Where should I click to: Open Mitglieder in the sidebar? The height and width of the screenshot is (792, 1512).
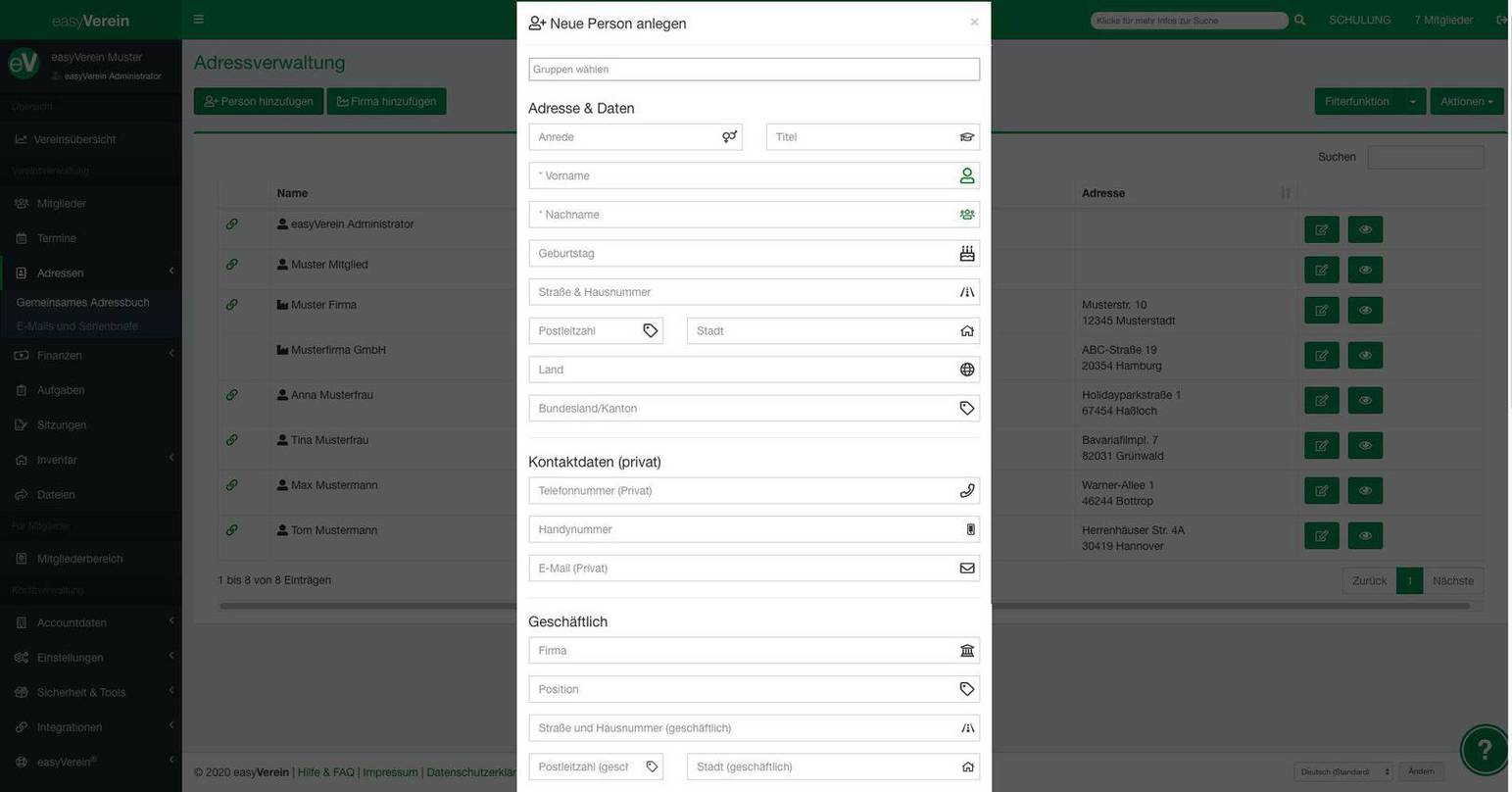coord(62,204)
